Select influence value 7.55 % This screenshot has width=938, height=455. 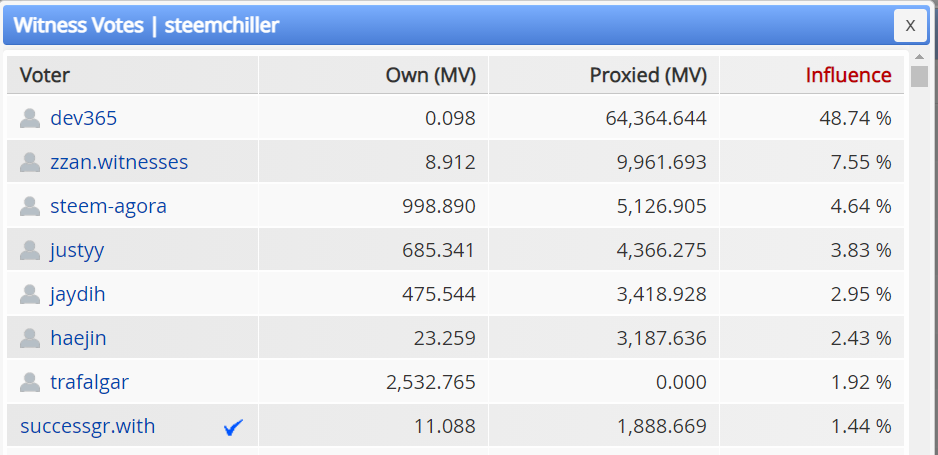click(x=861, y=162)
